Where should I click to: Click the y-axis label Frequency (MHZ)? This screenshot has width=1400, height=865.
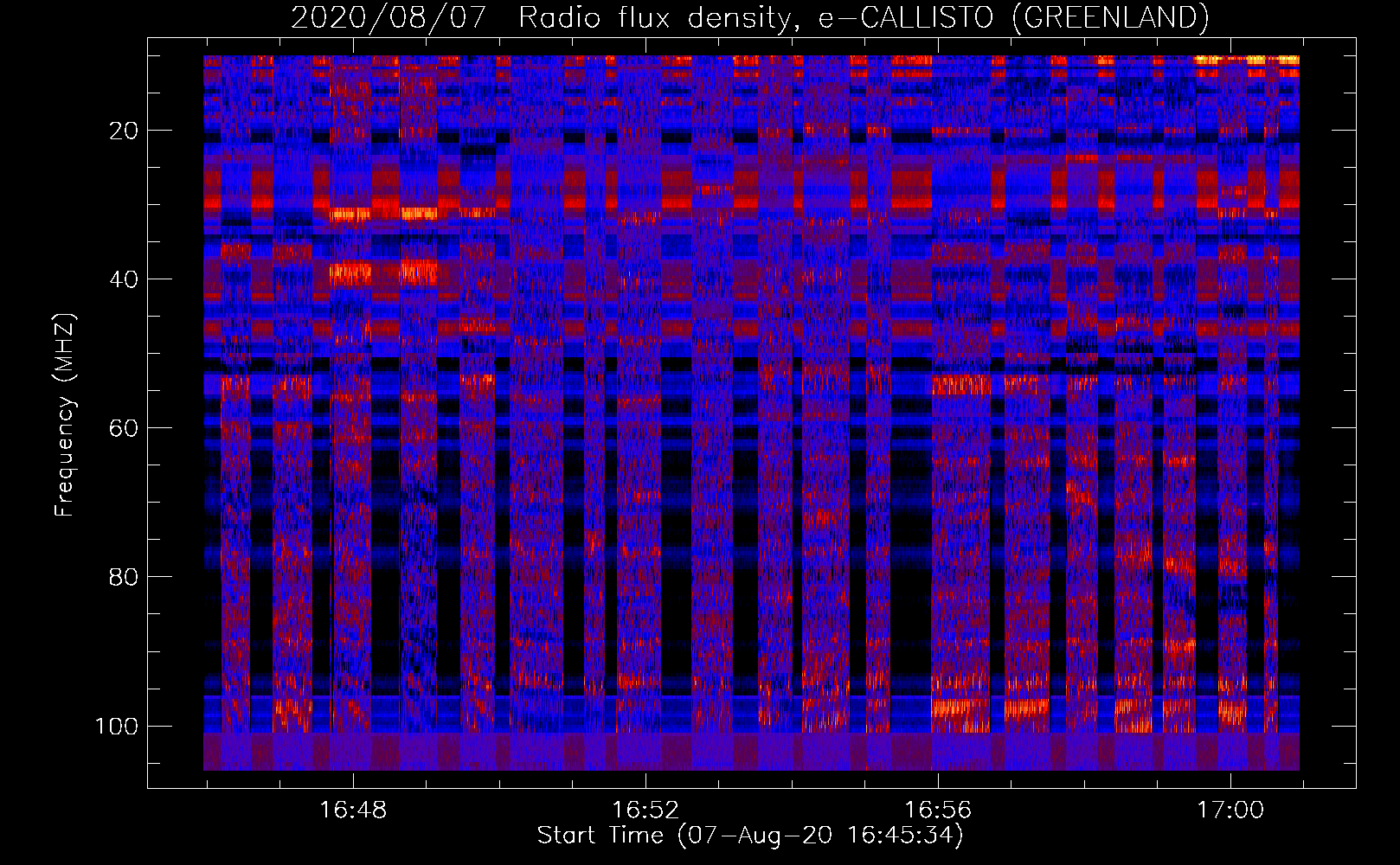click(x=65, y=414)
